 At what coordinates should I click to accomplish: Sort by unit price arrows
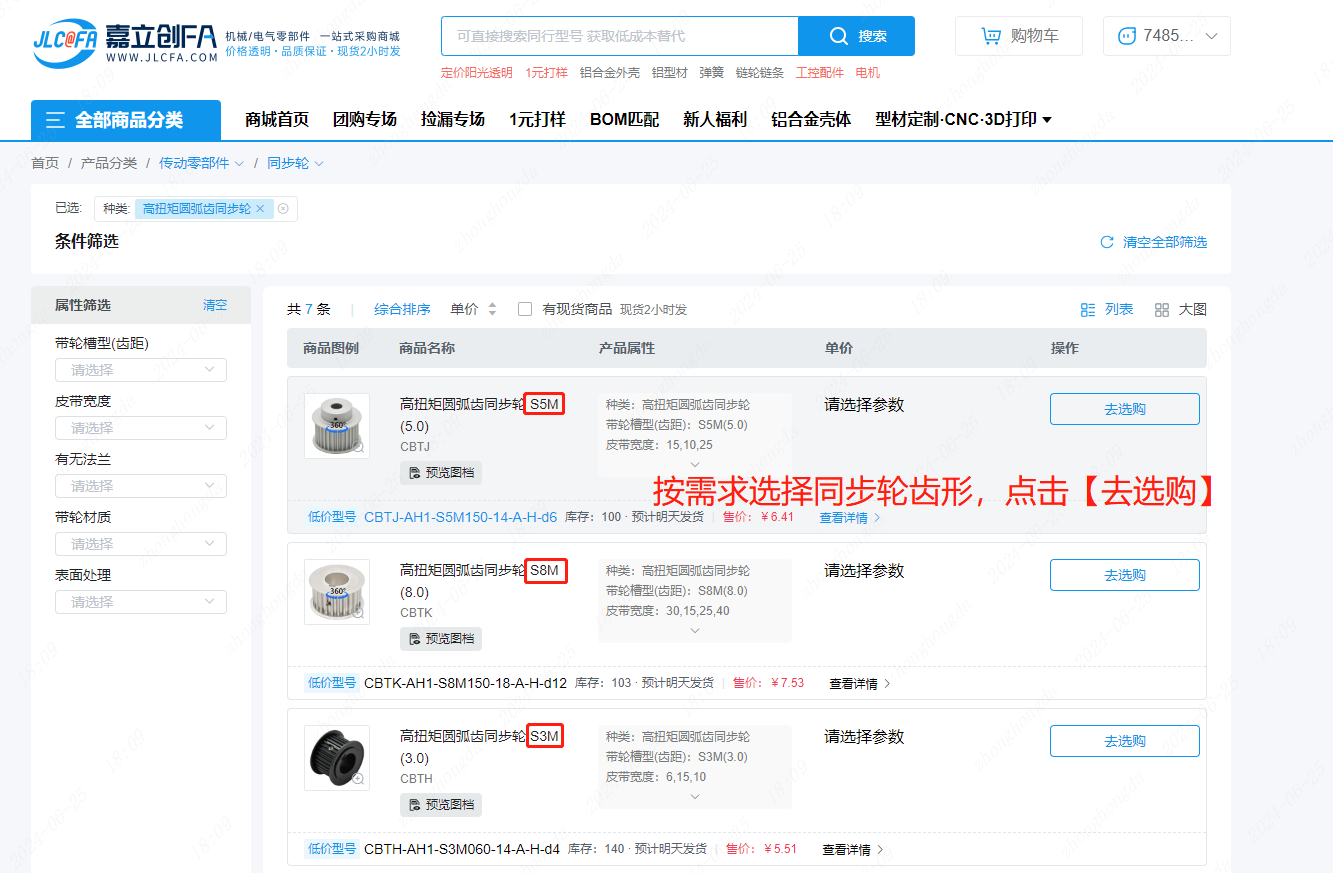(492, 310)
